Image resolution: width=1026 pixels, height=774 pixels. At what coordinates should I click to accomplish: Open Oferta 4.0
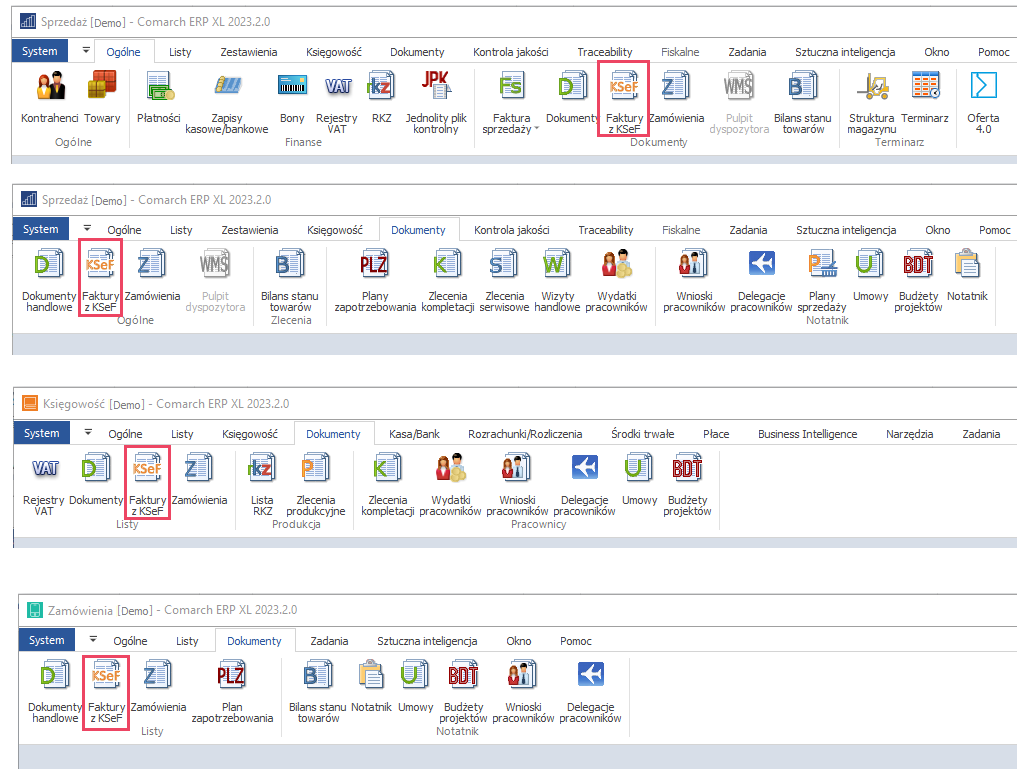tap(983, 103)
